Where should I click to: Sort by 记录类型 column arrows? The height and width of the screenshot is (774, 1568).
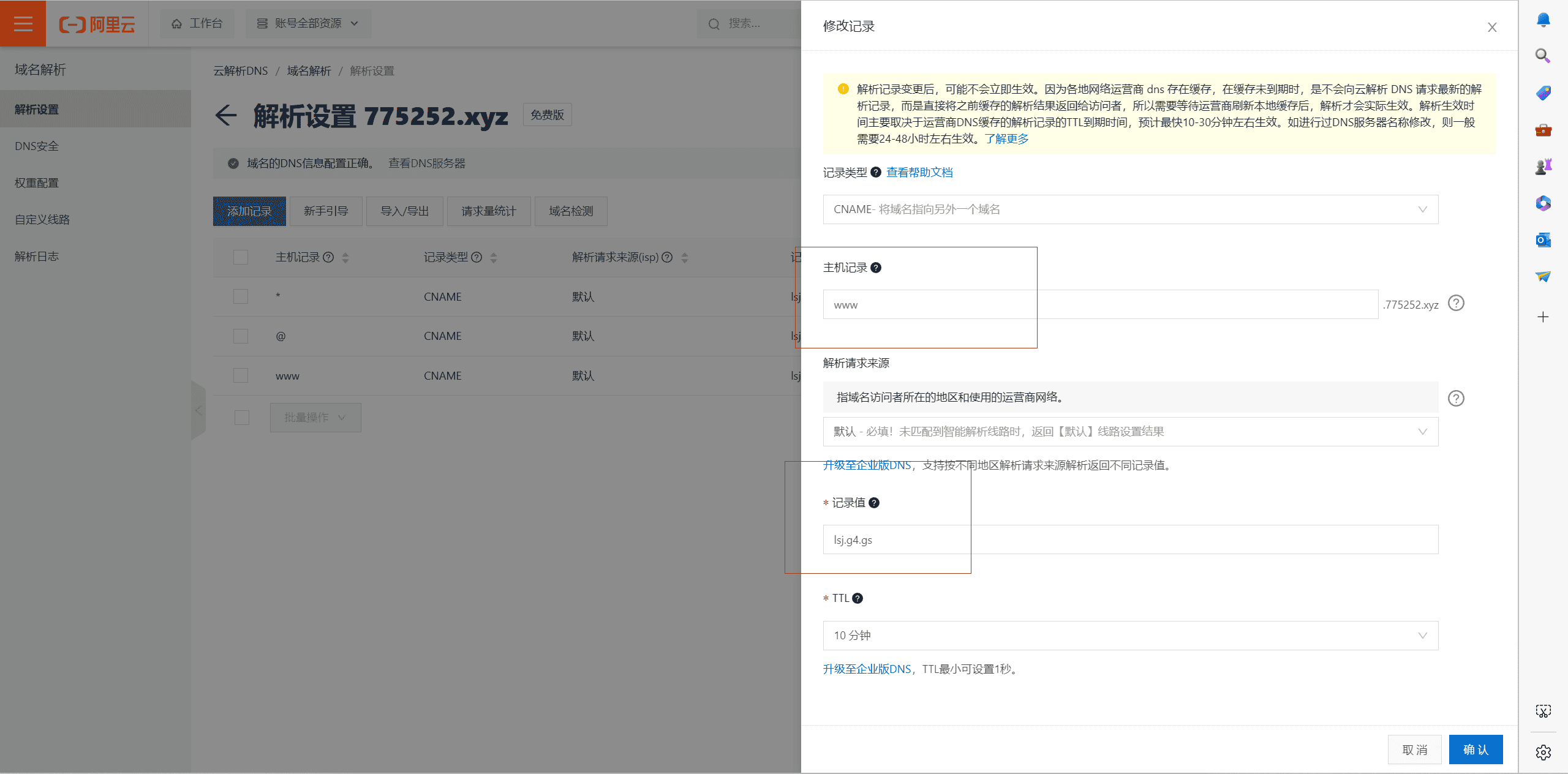[x=494, y=258]
